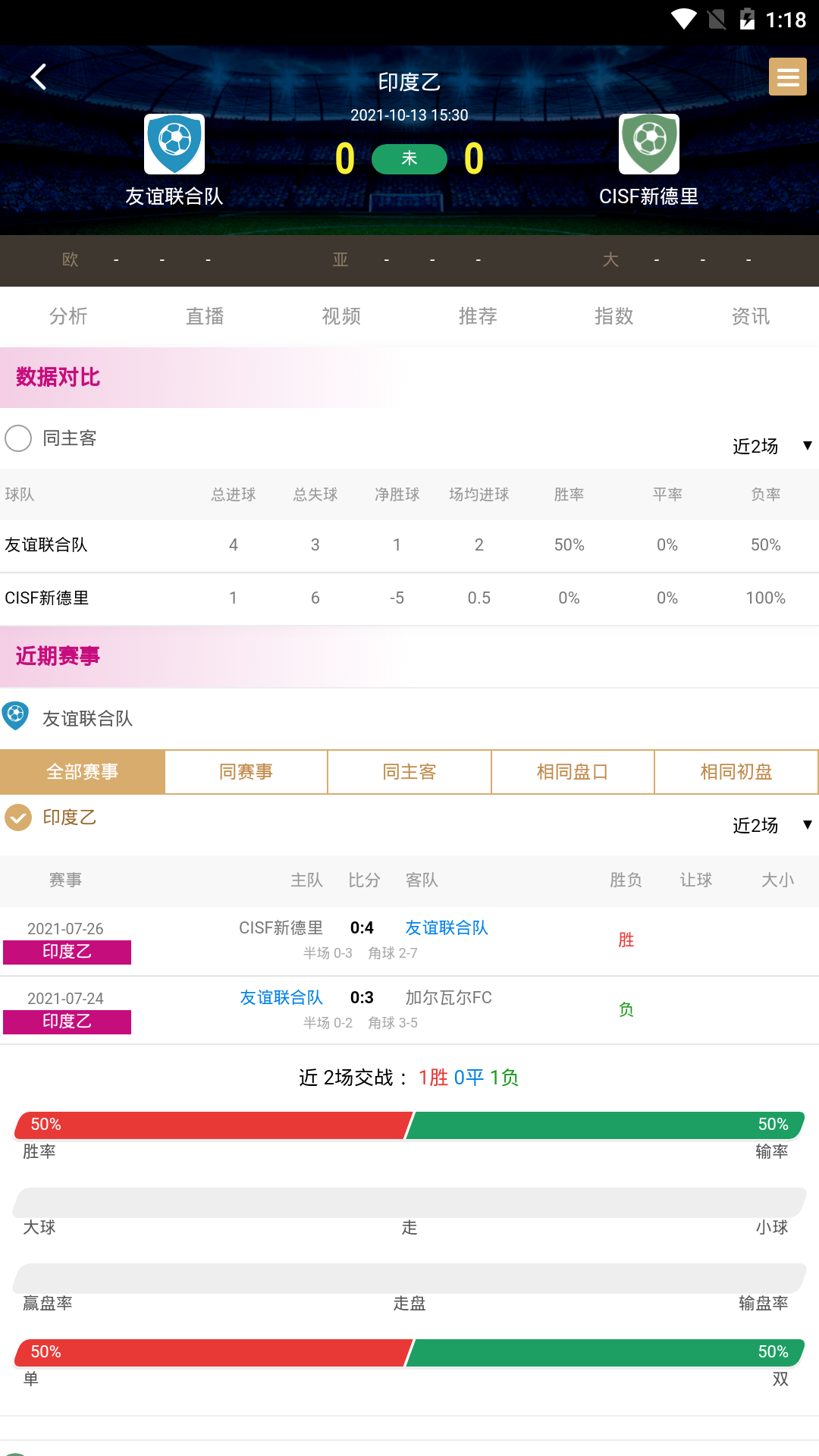Uncheck the 印度乙 league filter
This screenshot has height=1456, width=819.
(18, 817)
